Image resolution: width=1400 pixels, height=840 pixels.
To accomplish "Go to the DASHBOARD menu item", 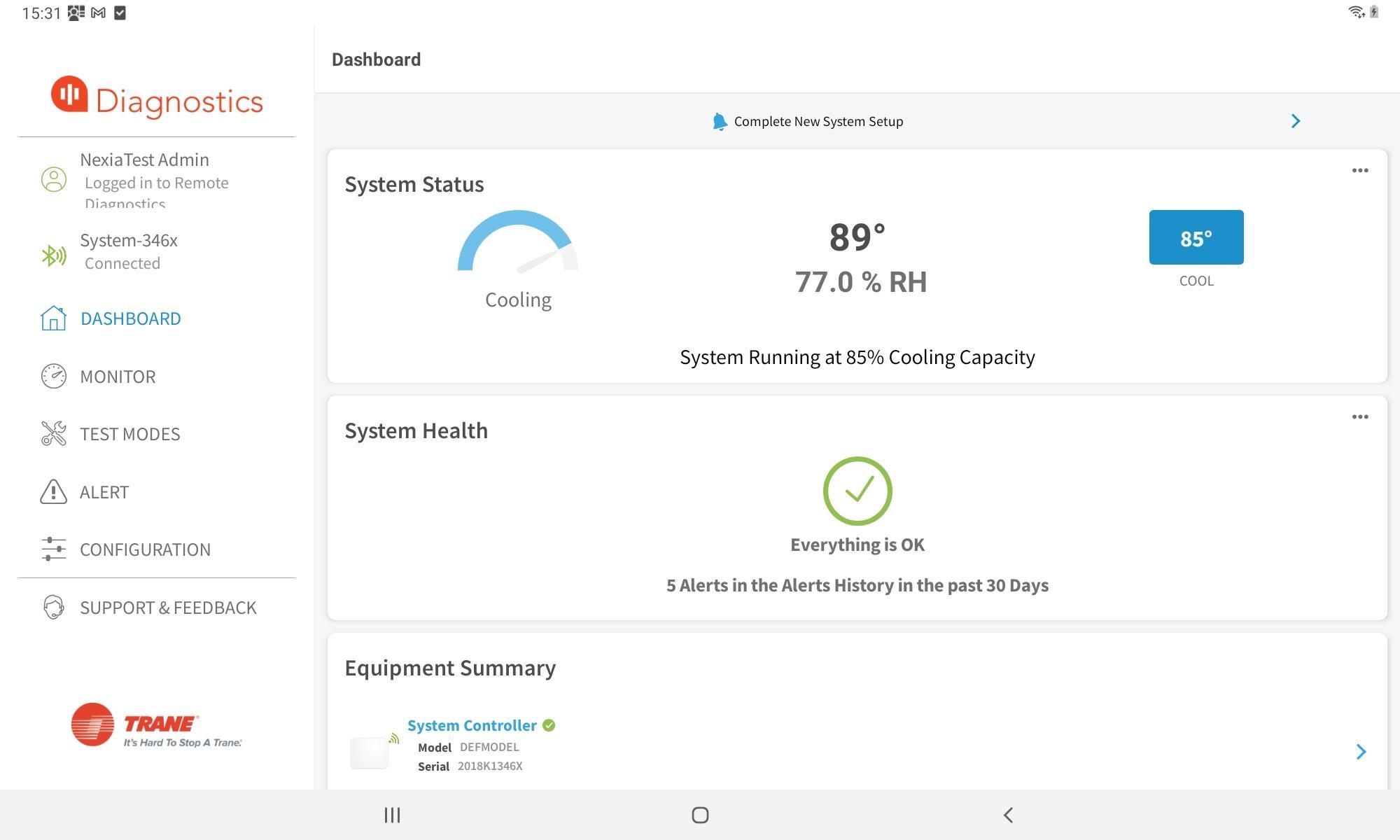I will tap(130, 318).
